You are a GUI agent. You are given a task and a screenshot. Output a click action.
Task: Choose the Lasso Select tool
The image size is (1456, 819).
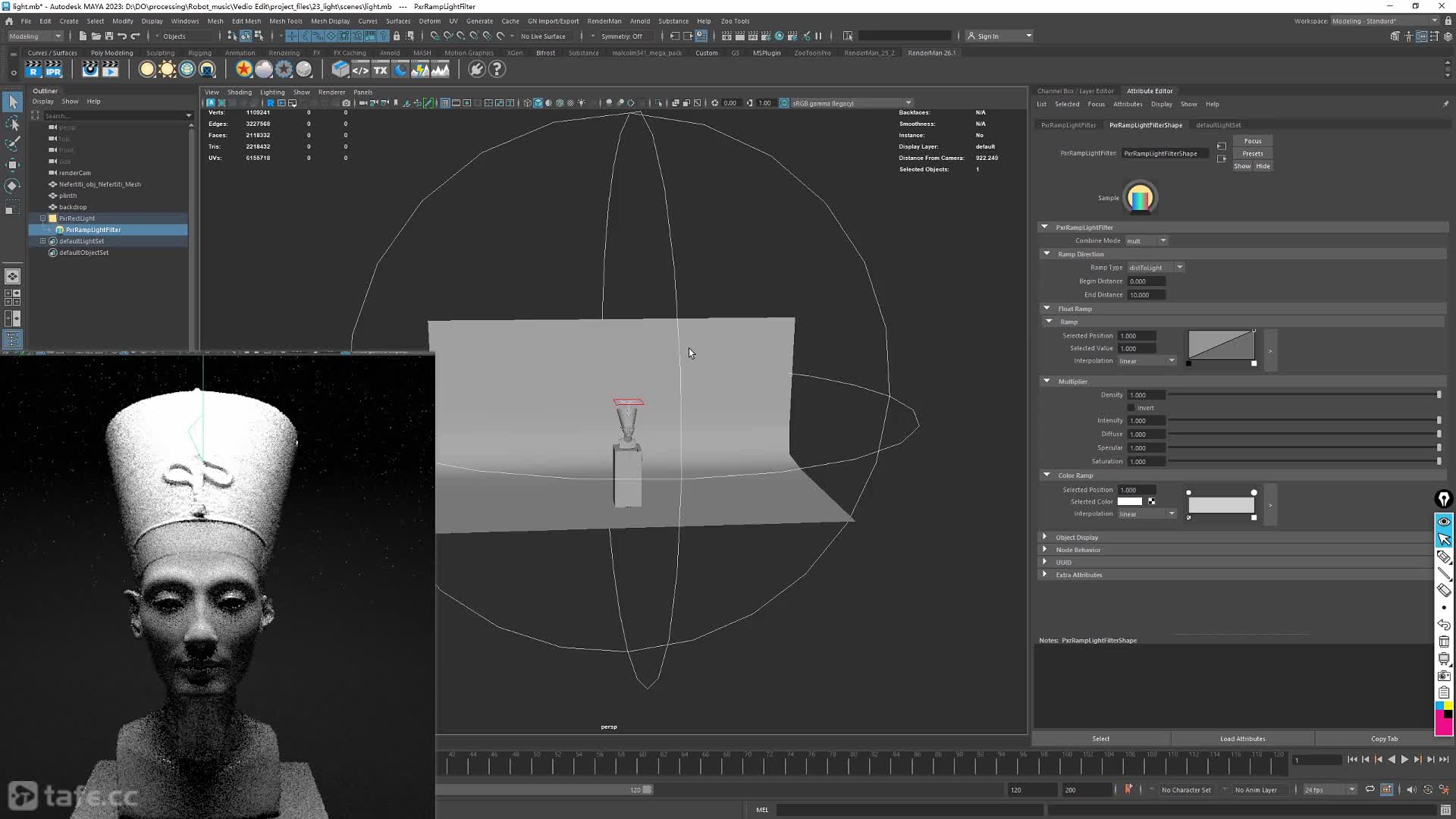click(13, 123)
